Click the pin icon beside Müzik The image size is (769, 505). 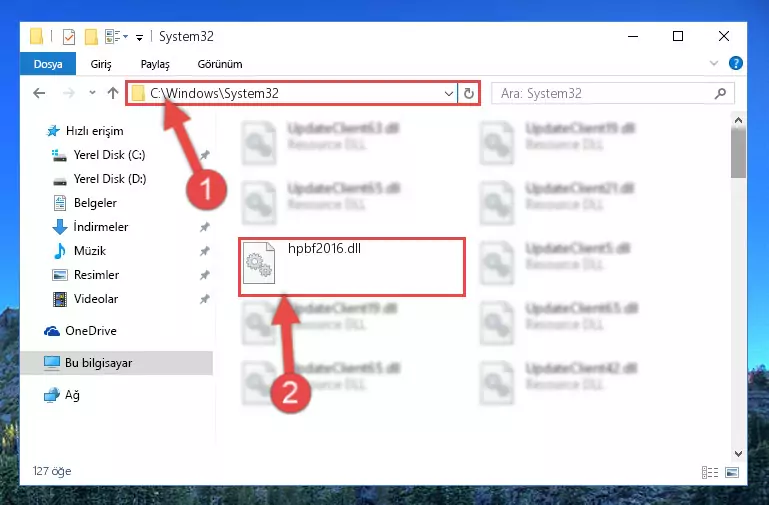click(x=205, y=251)
